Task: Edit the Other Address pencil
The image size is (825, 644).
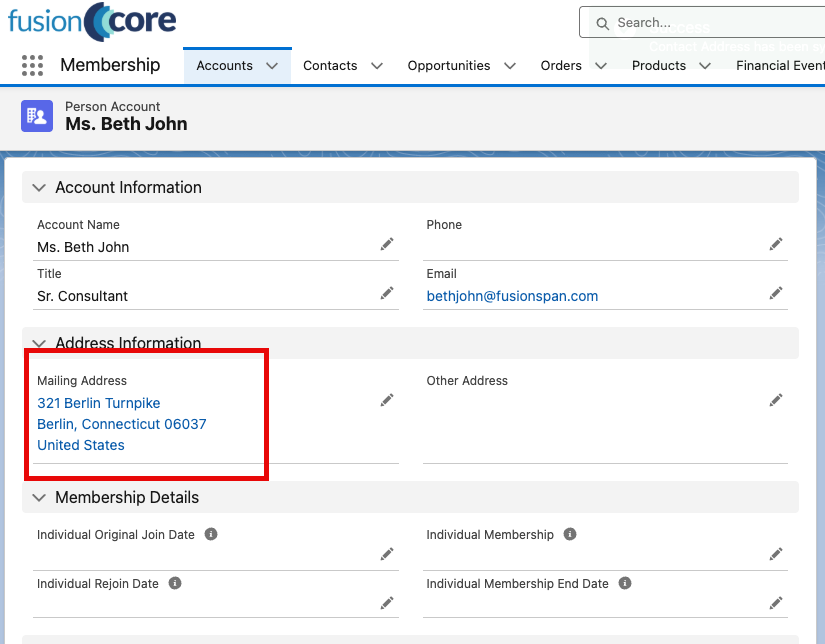Action: pos(776,400)
